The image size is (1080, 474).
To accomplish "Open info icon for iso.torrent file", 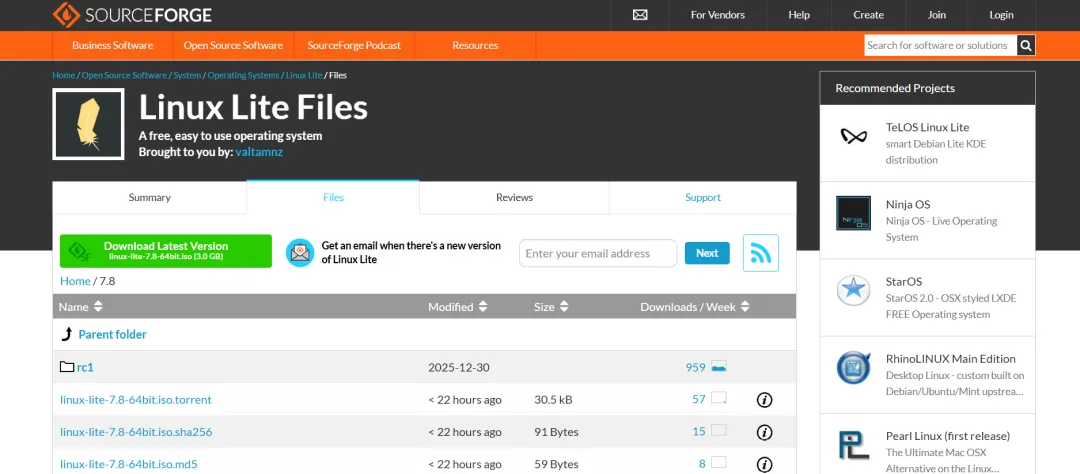I will click(x=764, y=400).
